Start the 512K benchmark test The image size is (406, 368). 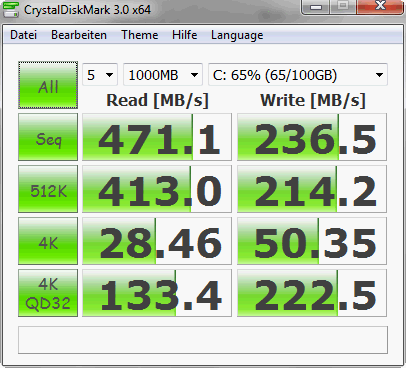(x=48, y=189)
